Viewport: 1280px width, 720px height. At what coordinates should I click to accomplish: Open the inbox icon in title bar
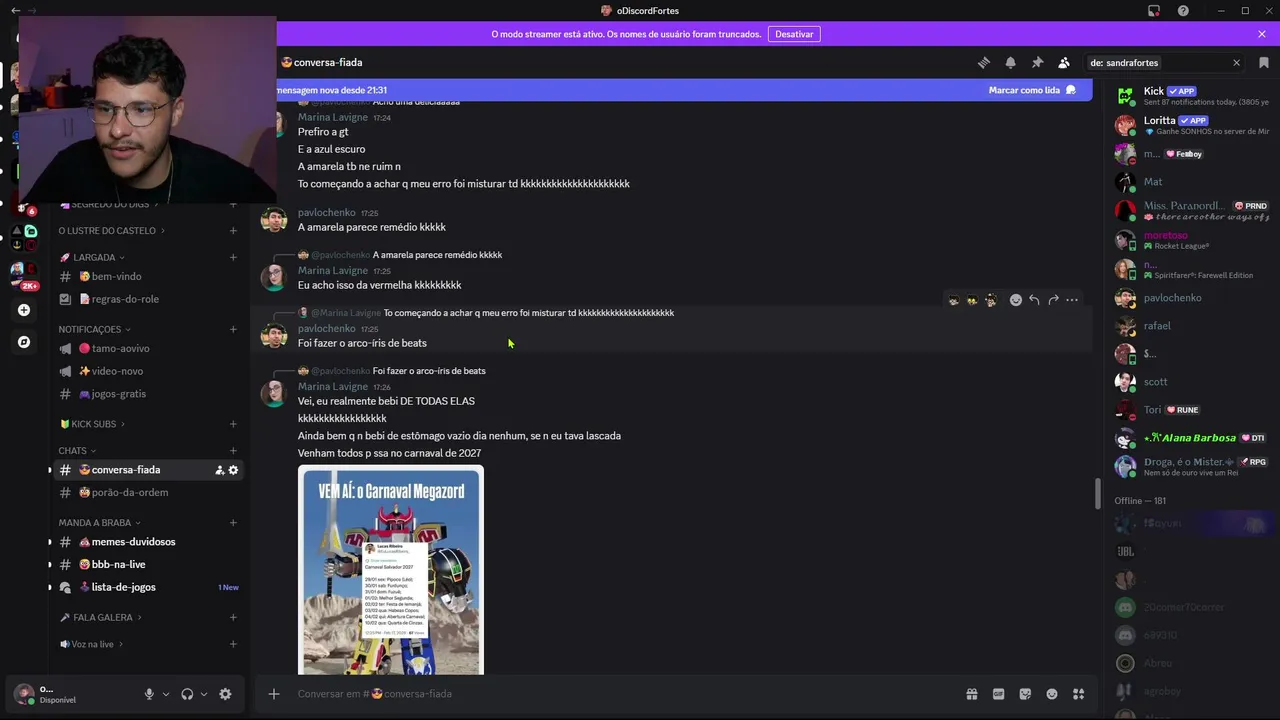coord(1154,11)
